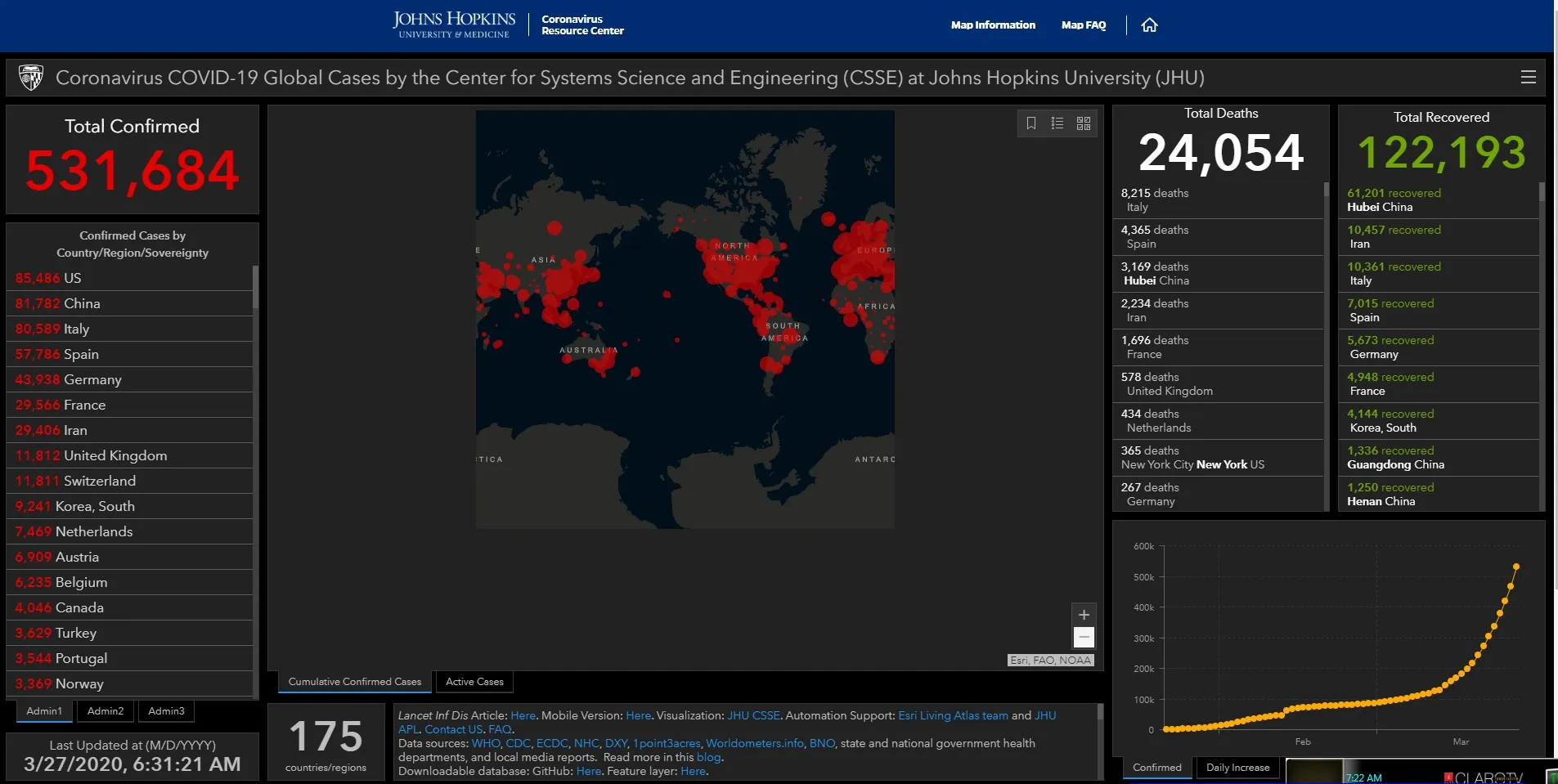This screenshot has height=784, width=1558.
Task: Select Spain row with 57,786 cases
Action: 130,354
